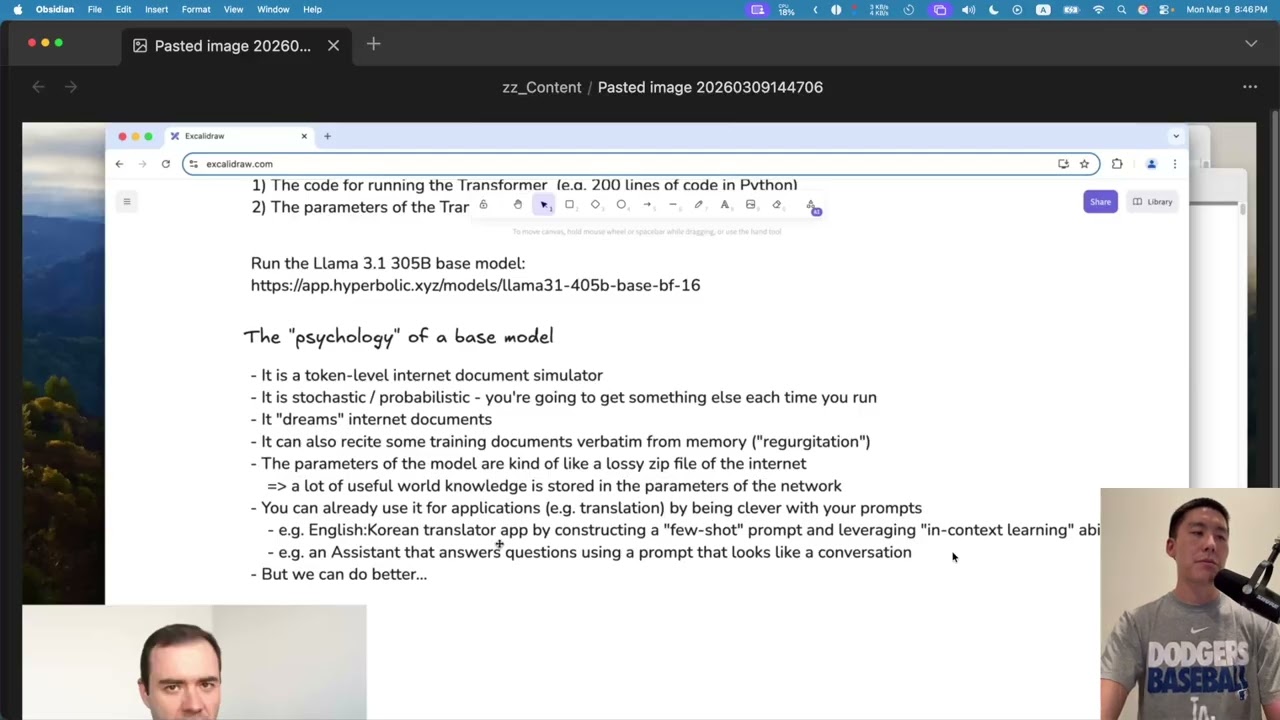Open the File menu
Screen dimensions: 1280x720
pos(94,9)
